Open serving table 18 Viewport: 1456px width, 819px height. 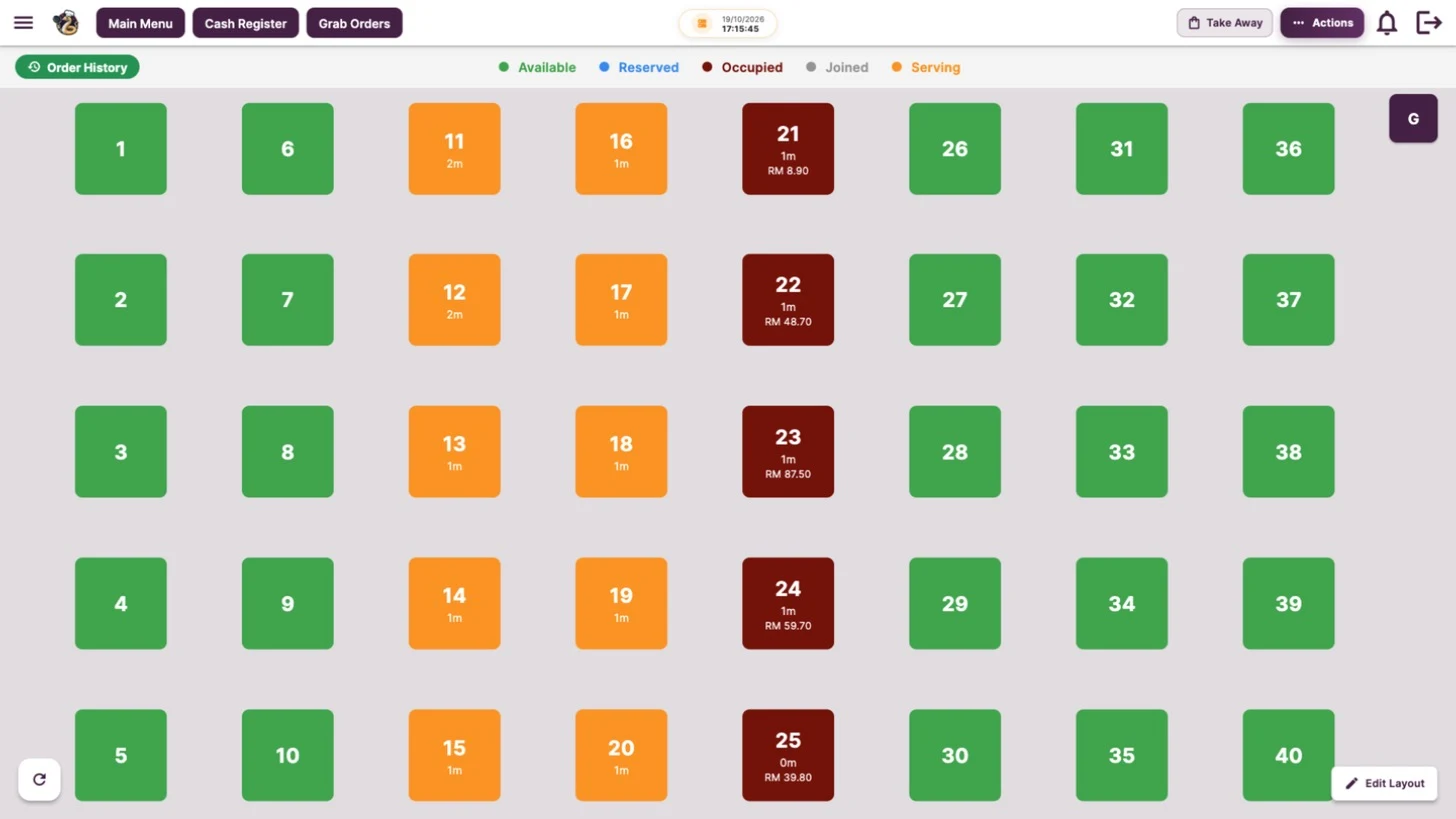(x=621, y=452)
